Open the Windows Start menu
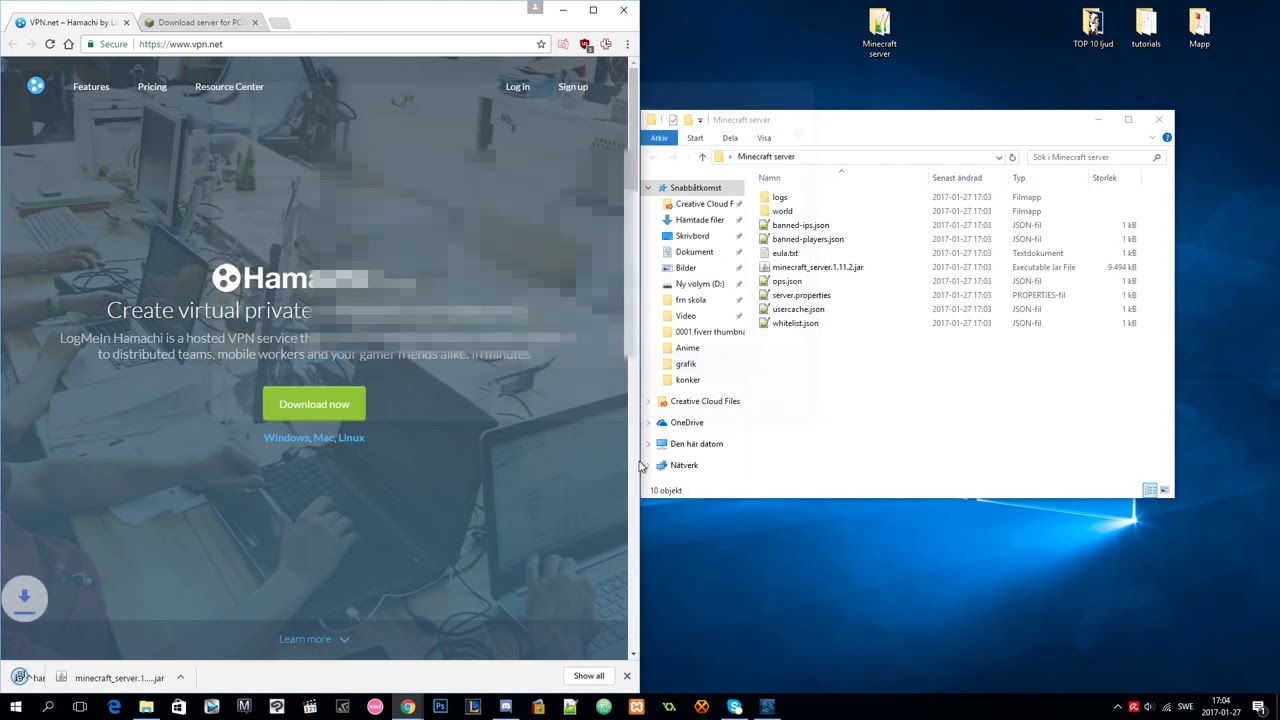Screen dimensions: 1280x720 point(16,707)
